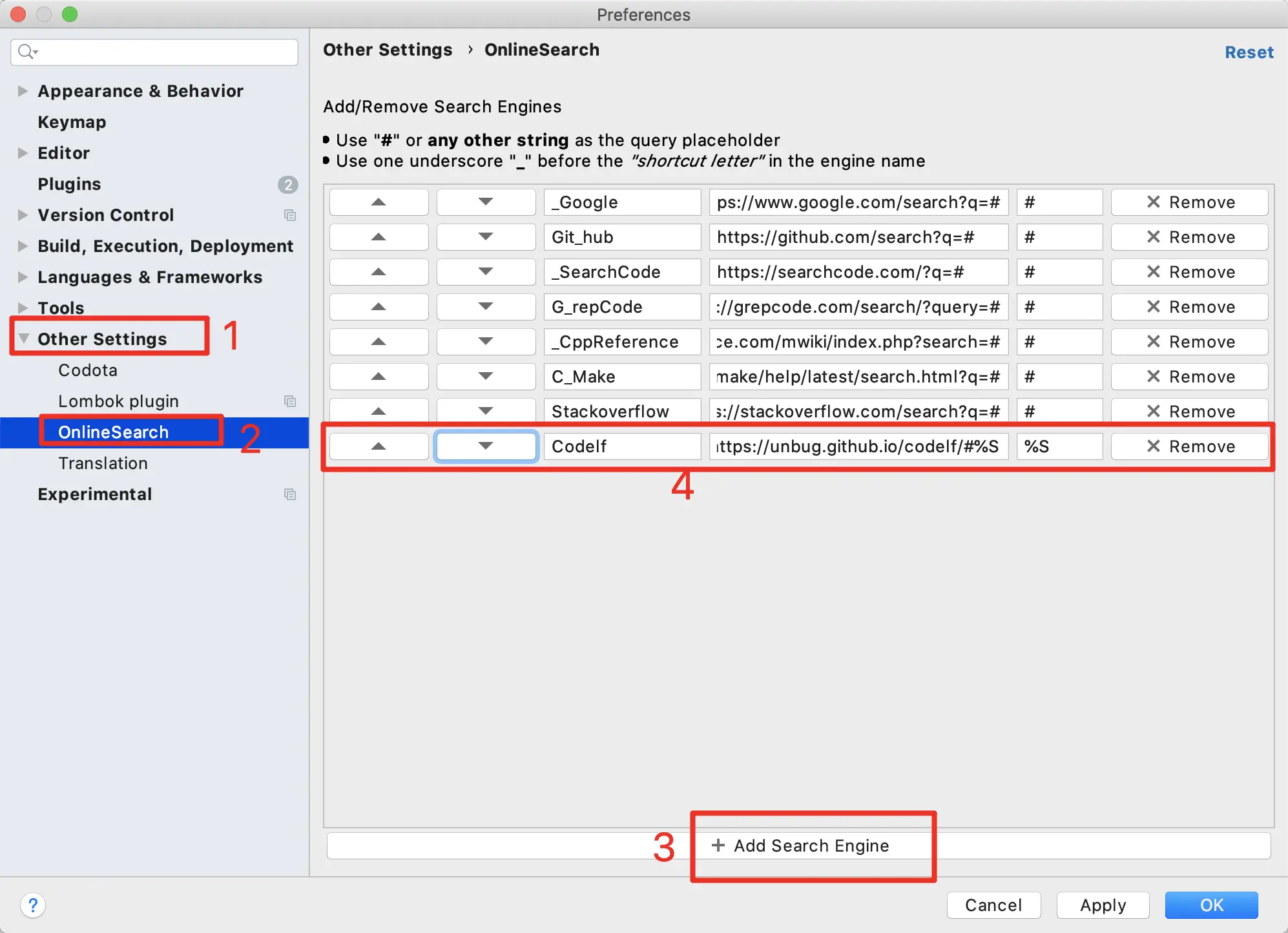1288x933 pixels.
Task: Move Stackoverflow engine down
Action: [486, 412]
